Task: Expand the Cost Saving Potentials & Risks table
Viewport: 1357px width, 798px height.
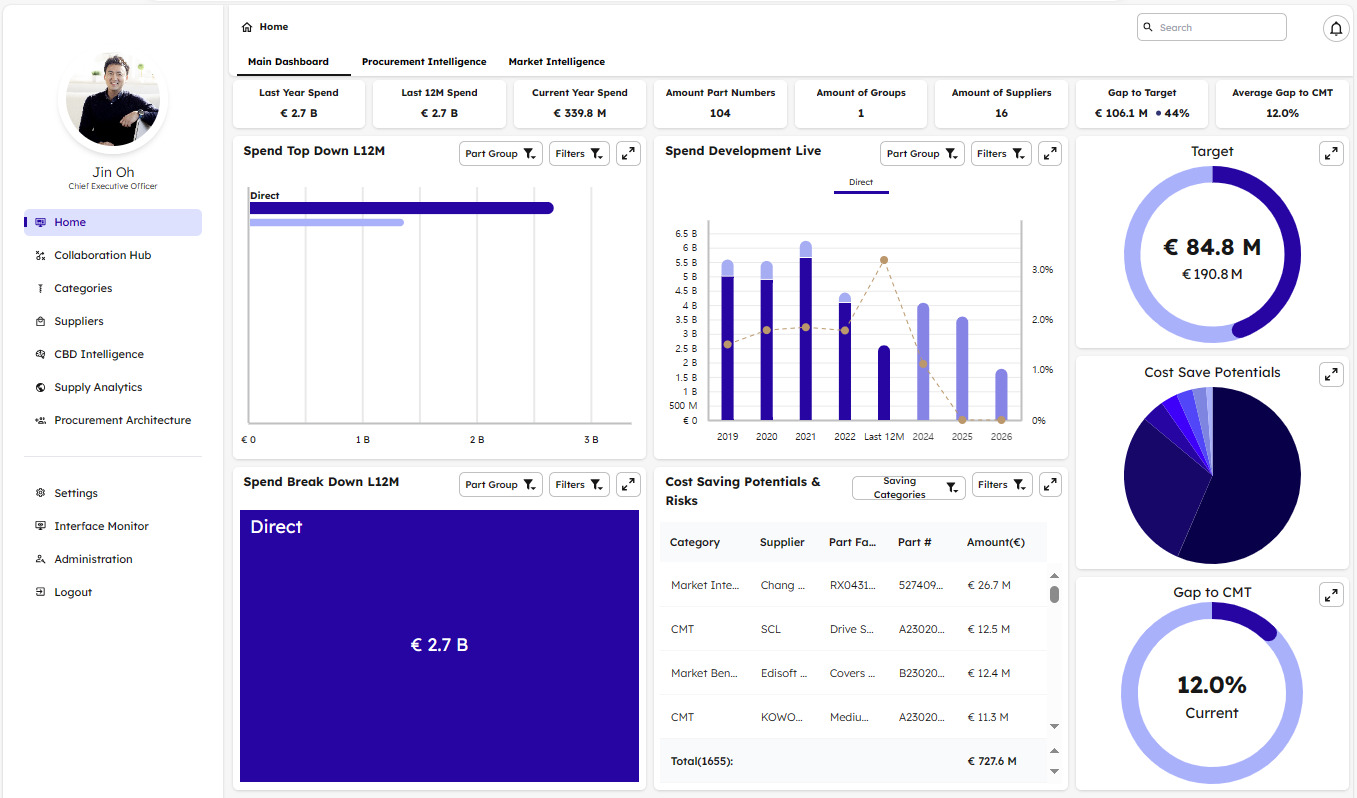Action: click(1049, 485)
